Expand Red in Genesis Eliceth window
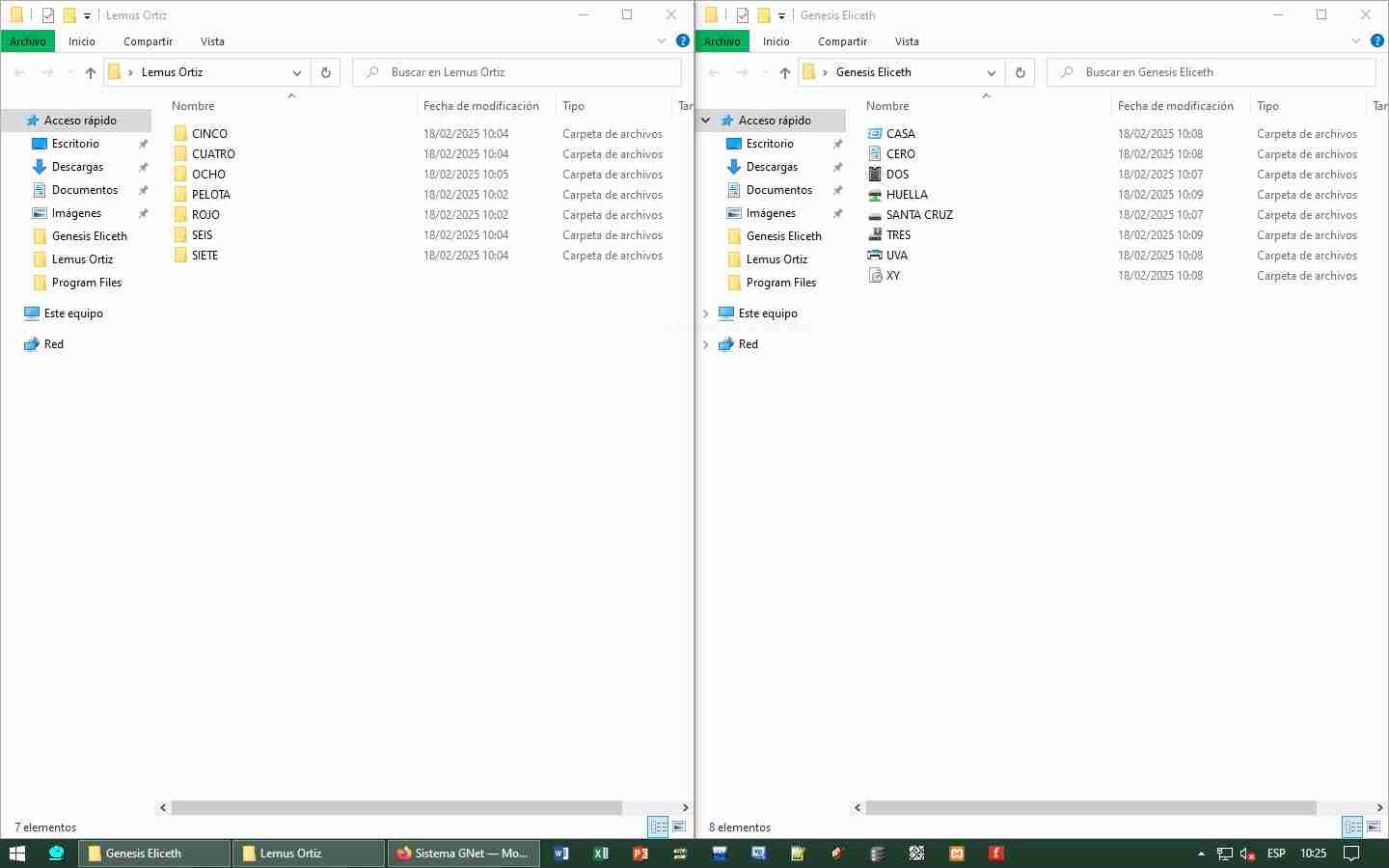1389x868 pixels. pos(706,344)
